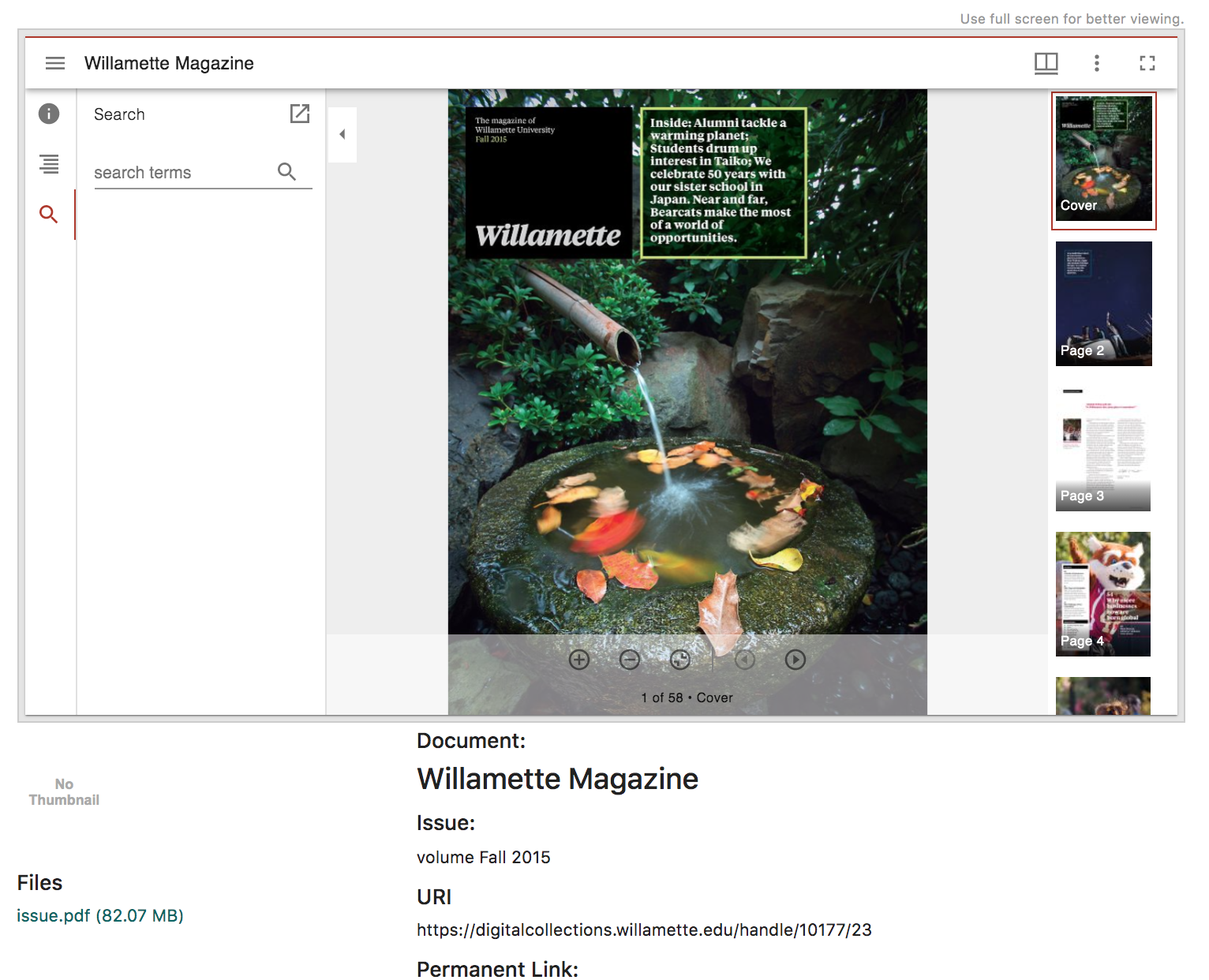Click the Search panel heading
The width and height of the screenshot is (1209, 980).
point(119,114)
